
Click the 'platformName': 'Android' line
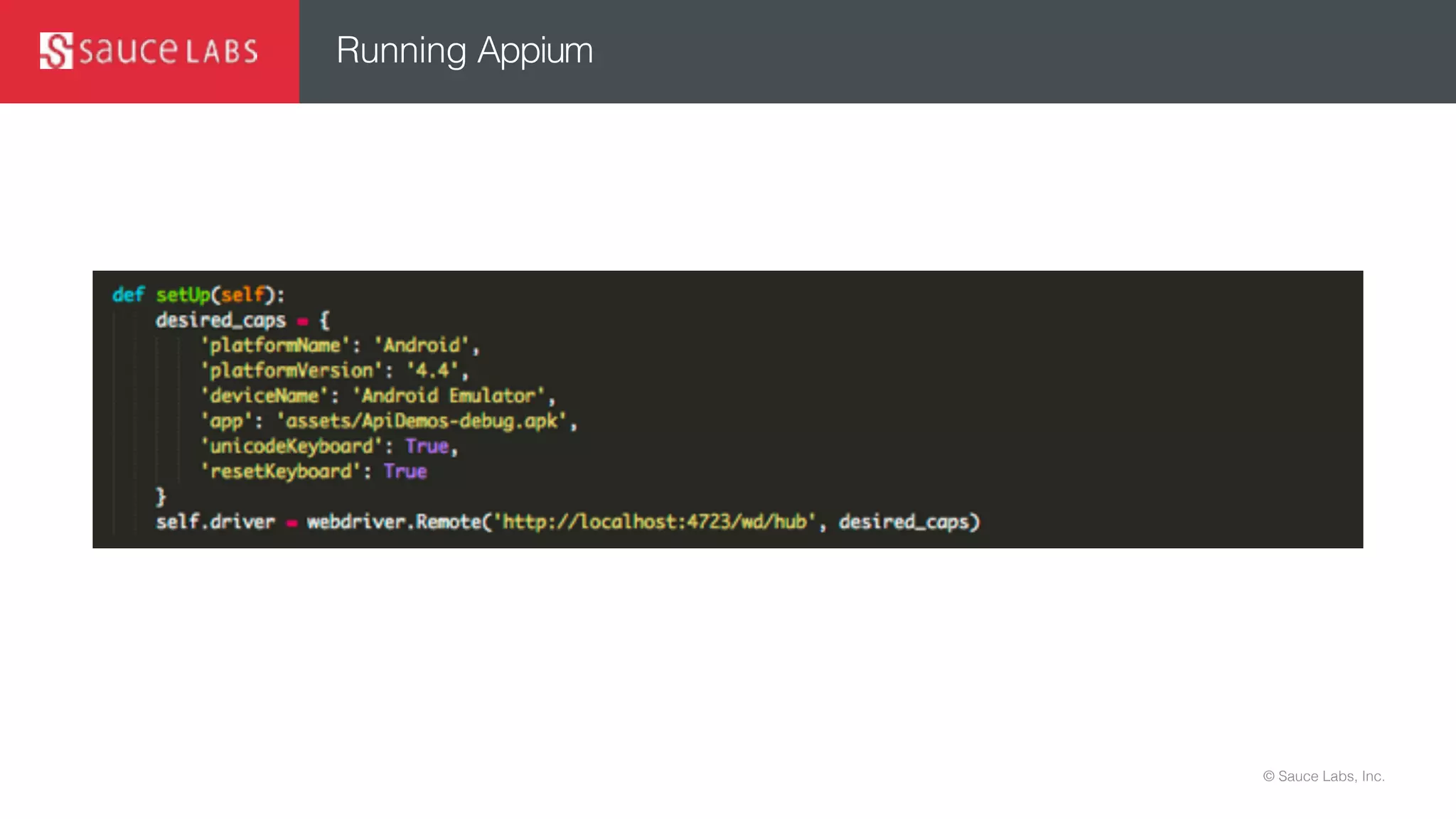coord(340,346)
